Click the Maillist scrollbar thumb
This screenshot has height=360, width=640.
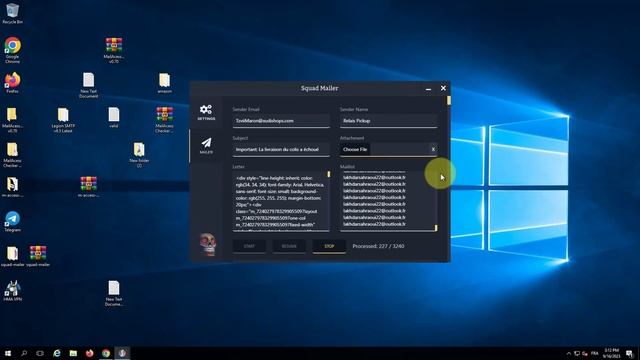tap(436, 228)
